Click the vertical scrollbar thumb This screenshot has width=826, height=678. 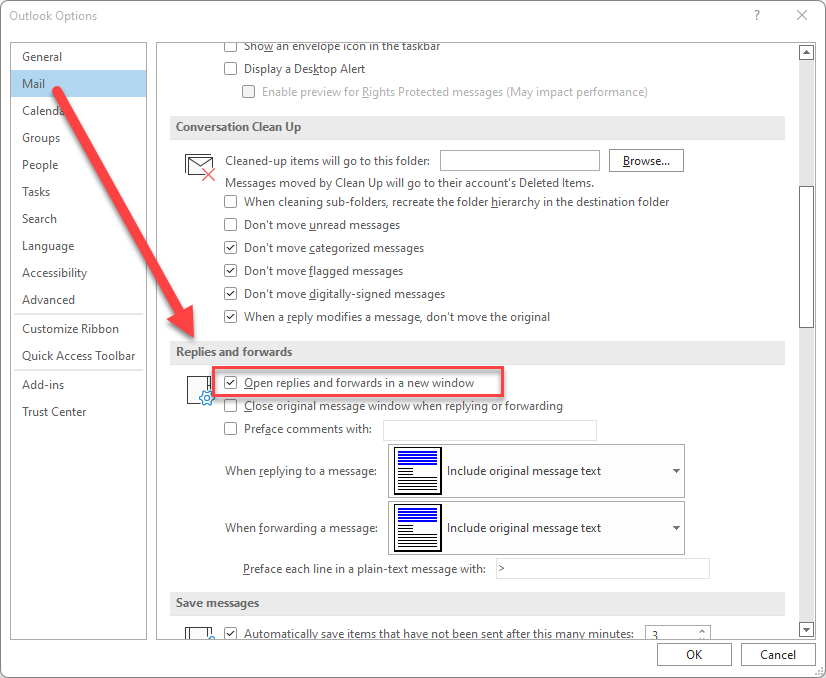pos(806,257)
